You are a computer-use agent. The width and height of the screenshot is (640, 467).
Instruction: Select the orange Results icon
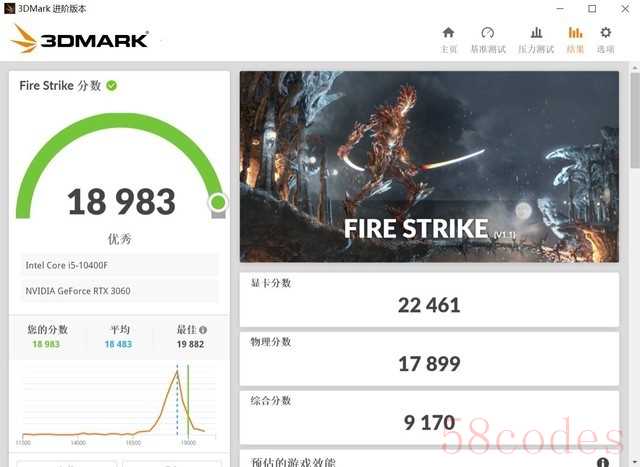tap(575, 32)
